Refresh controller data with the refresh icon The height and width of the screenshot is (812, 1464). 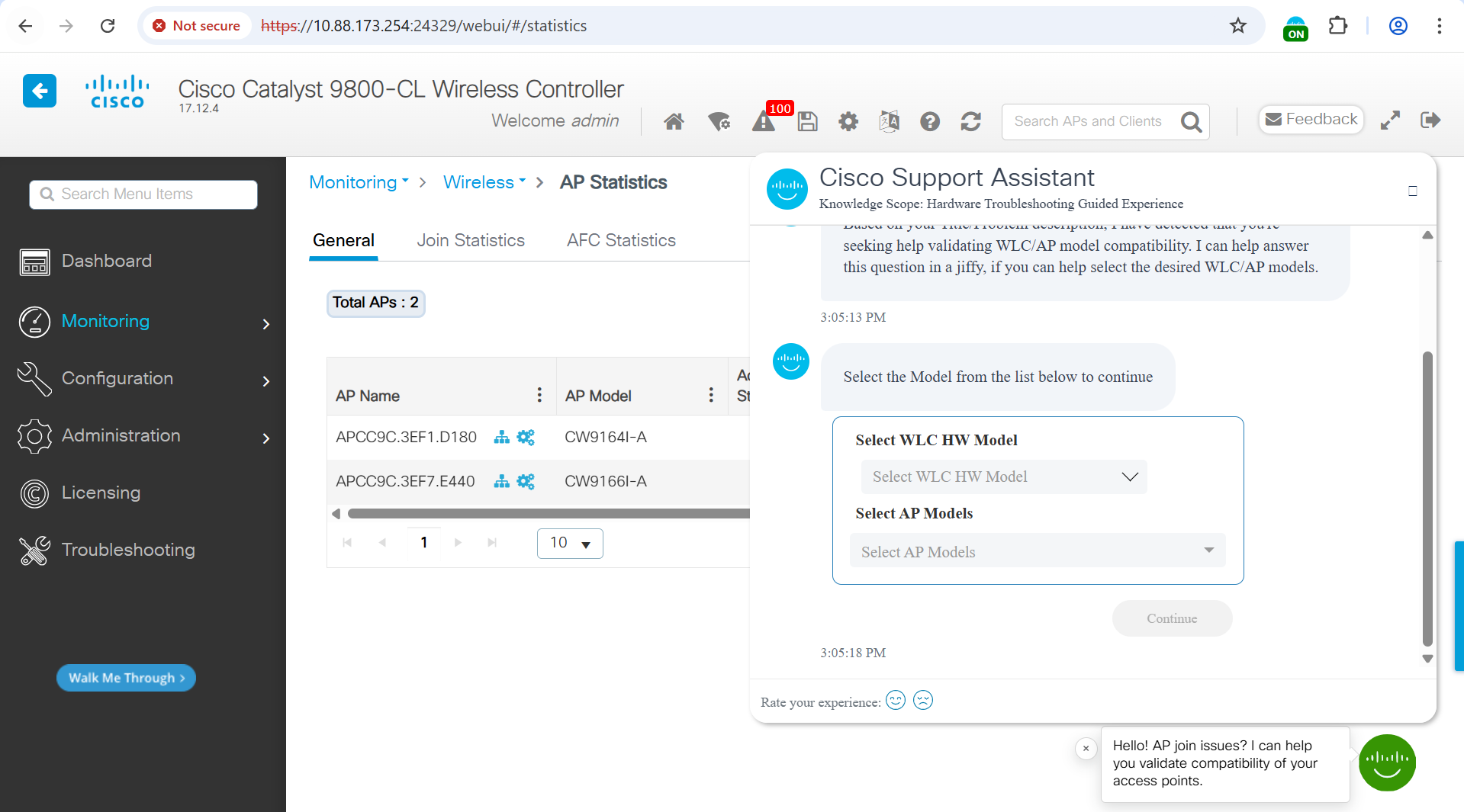pyautogui.click(x=971, y=121)
